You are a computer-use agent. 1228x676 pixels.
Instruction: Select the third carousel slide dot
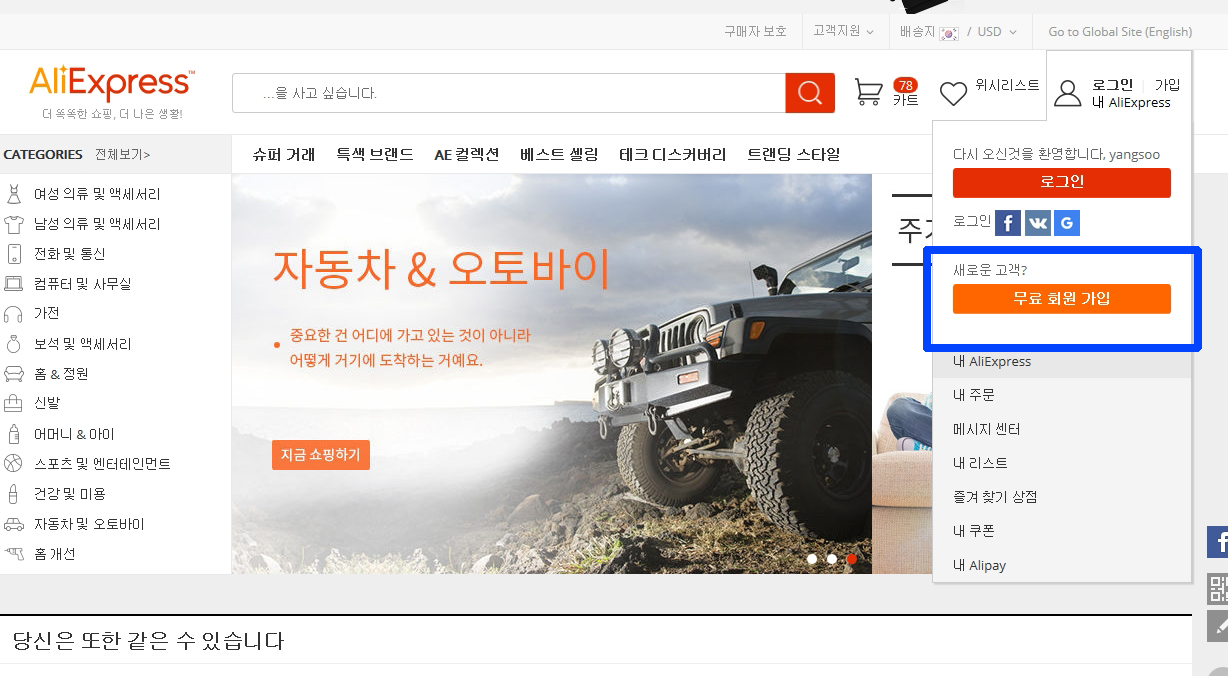point(852,559)
